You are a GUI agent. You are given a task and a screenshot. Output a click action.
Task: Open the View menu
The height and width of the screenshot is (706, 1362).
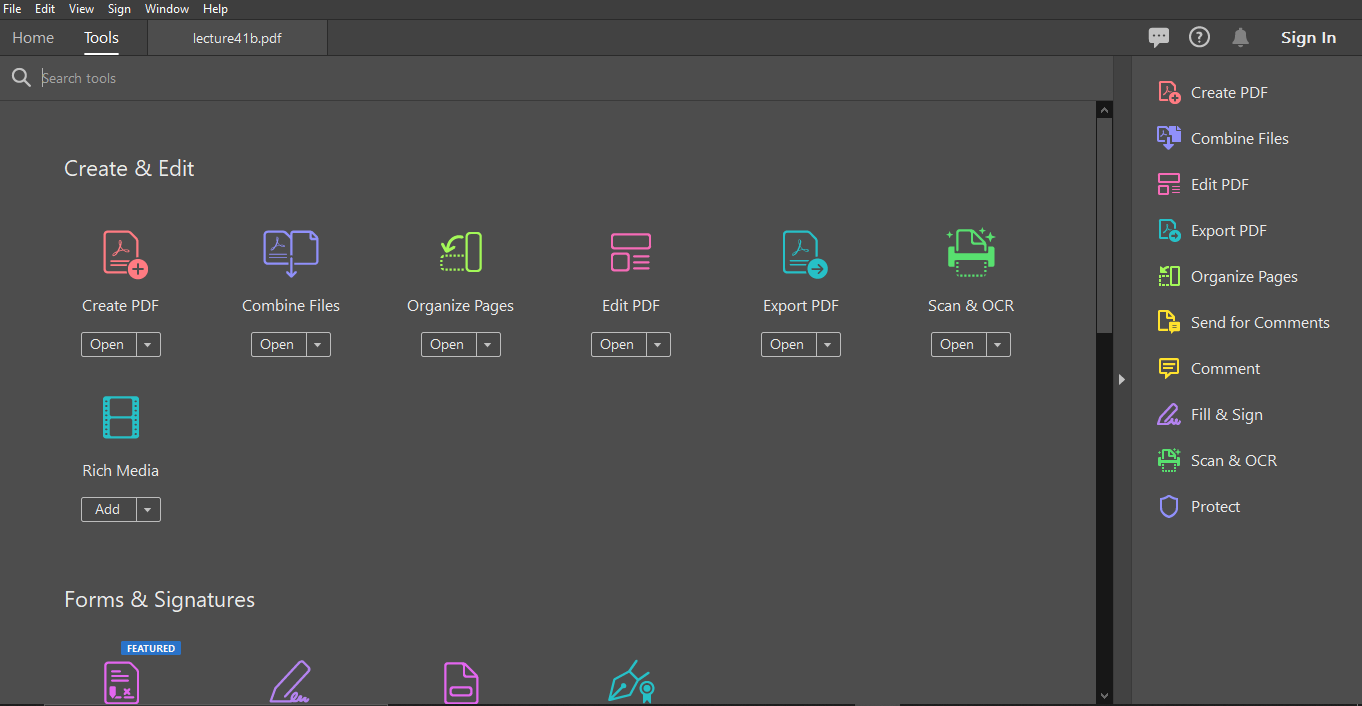[x=82, y=8]
